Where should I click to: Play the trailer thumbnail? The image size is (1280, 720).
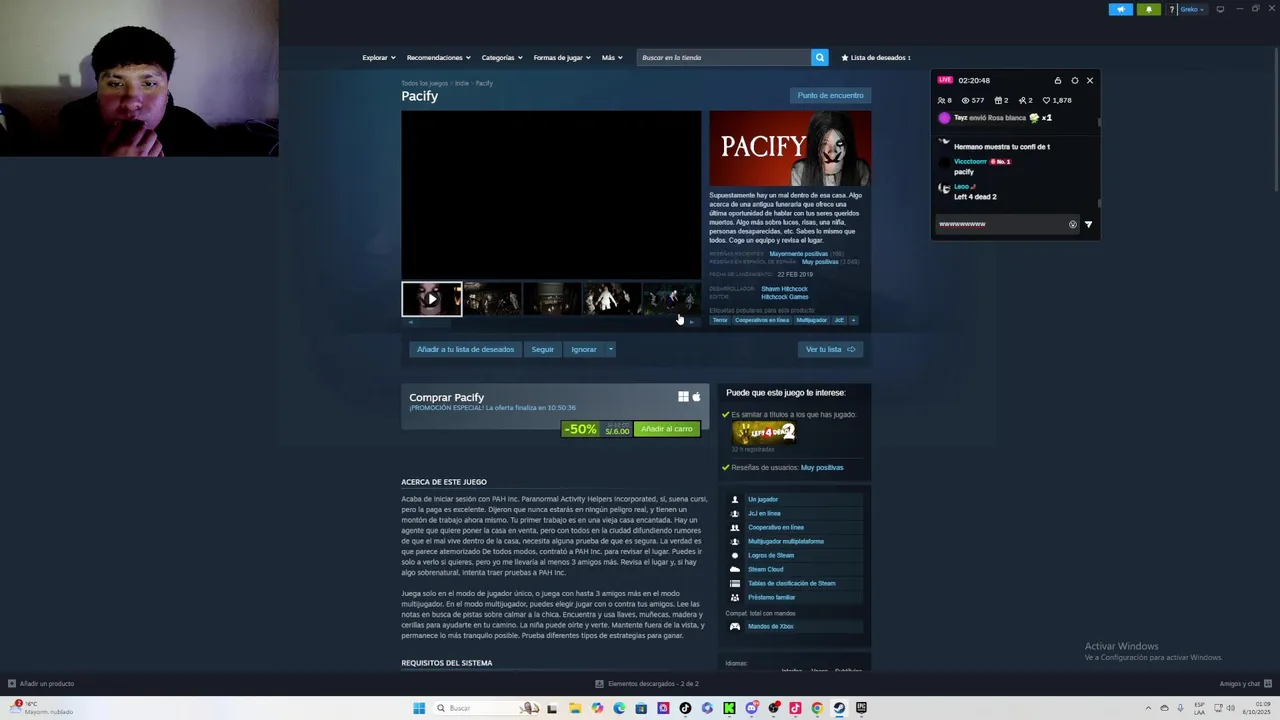pyautogui.click(x=432, y=298)
